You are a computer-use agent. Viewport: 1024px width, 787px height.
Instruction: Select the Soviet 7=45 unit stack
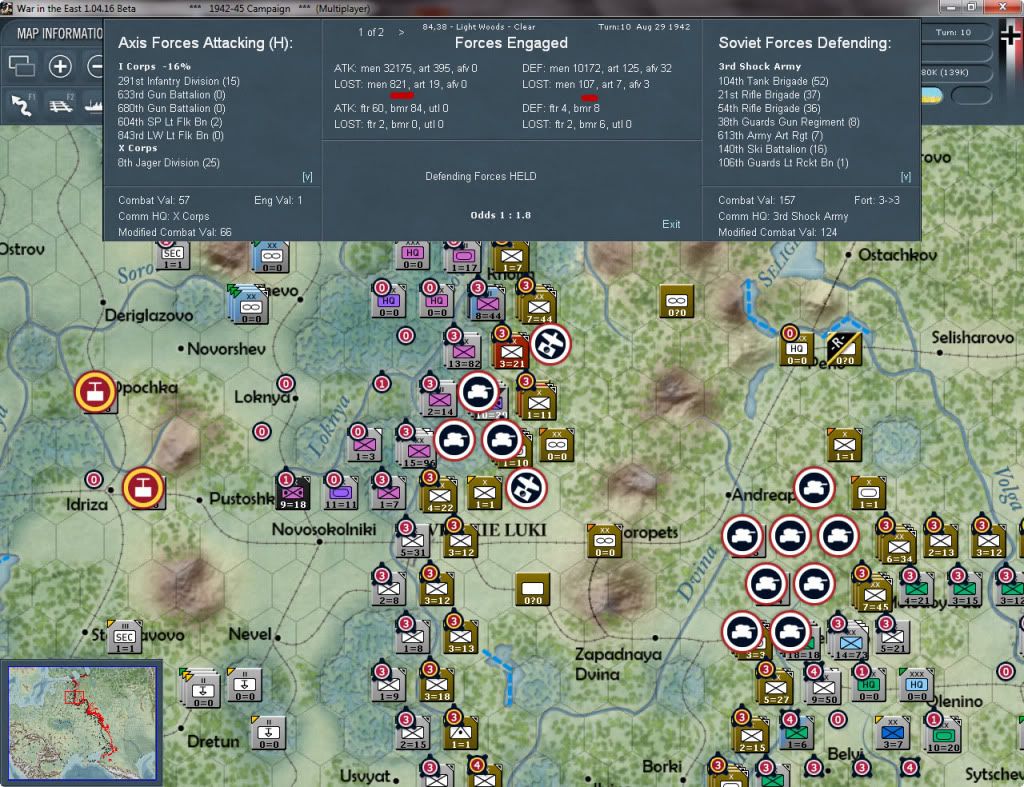[874, 594]
